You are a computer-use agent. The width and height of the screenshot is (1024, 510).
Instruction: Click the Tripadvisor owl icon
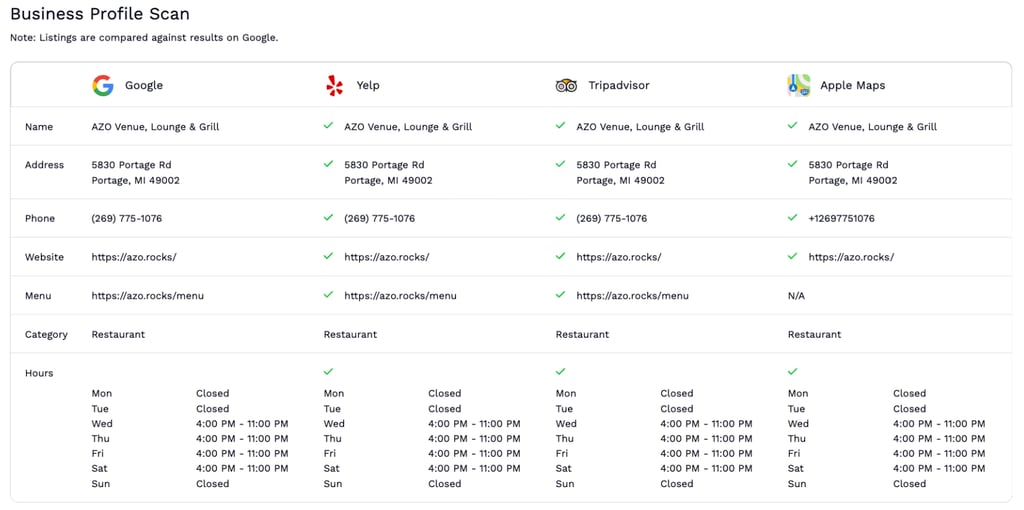566,86
